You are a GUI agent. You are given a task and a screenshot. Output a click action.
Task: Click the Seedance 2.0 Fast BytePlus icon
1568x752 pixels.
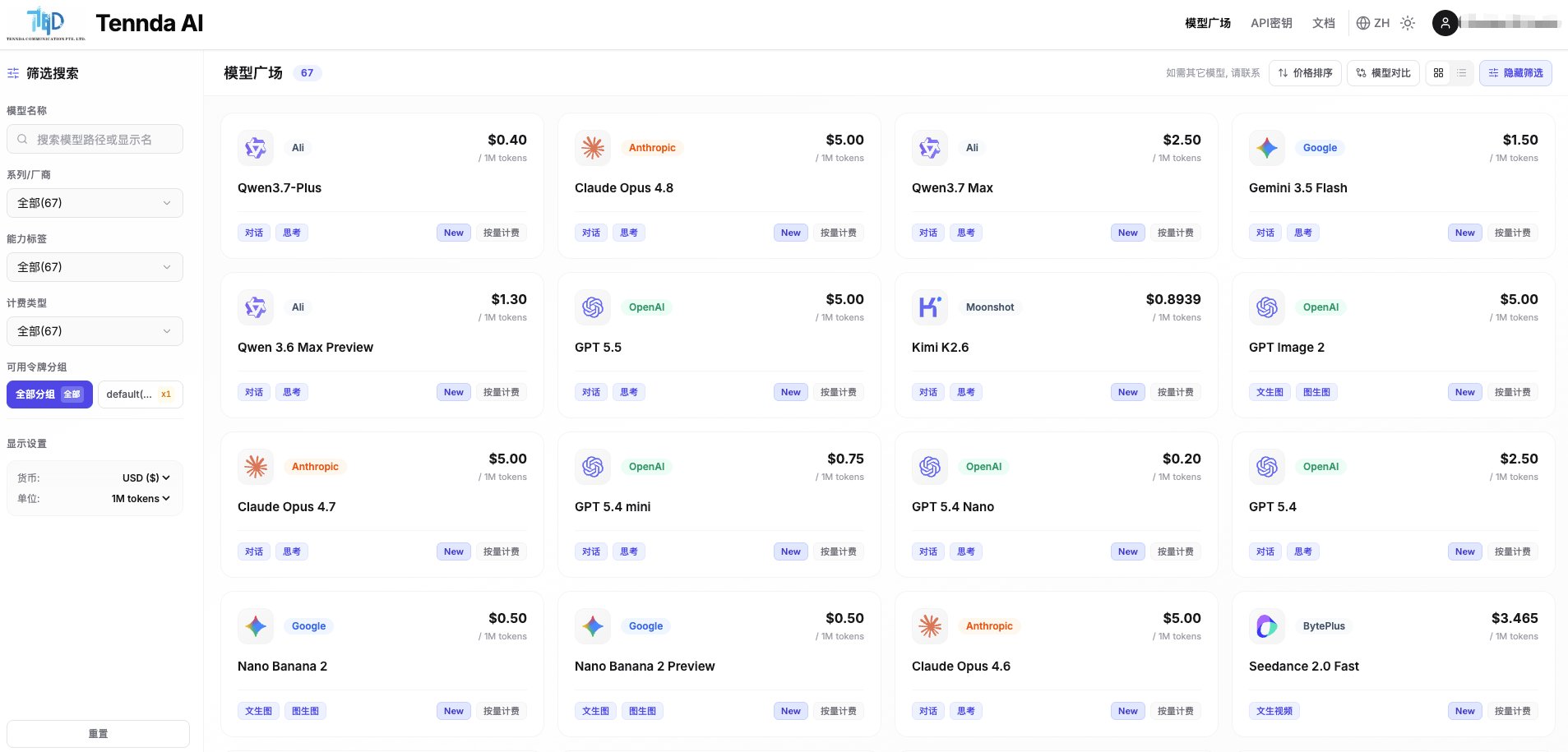pos(1267,626)
